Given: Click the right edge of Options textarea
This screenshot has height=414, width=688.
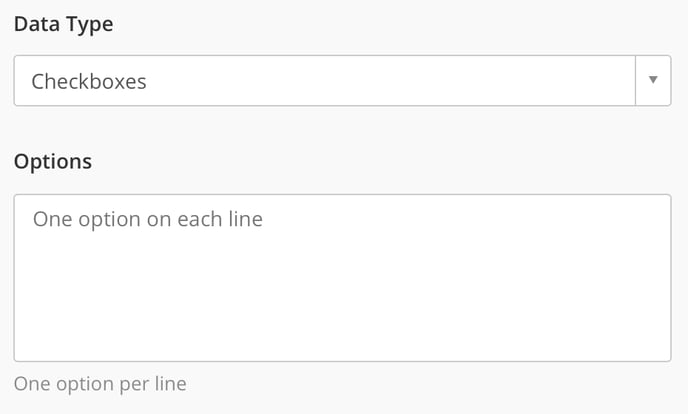Looking at the screenshot, I should click(660, 278).
